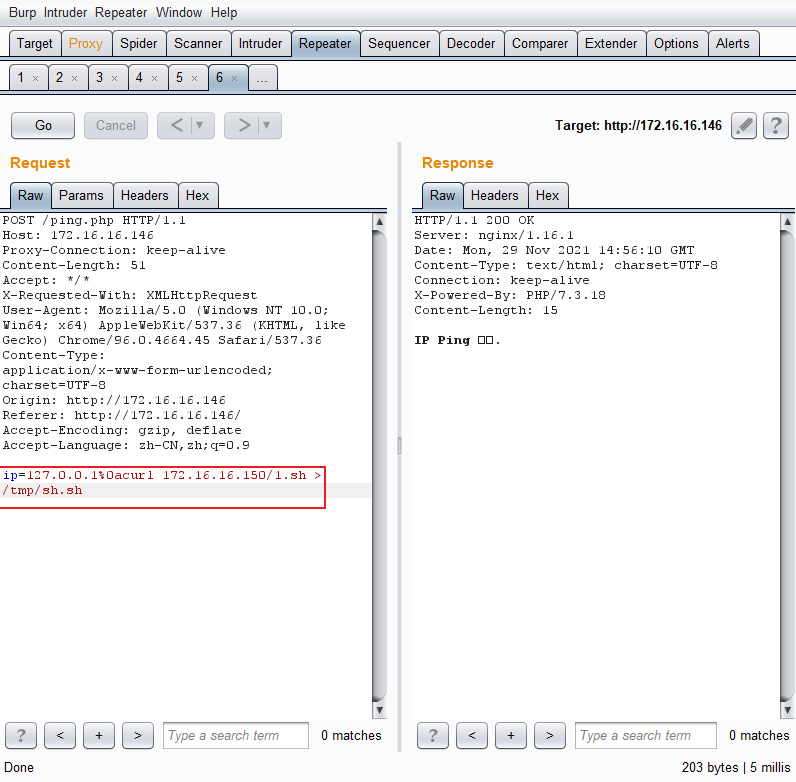Open the Help menu
Viewport: 796px width, 782px height.
click(224, 13)
